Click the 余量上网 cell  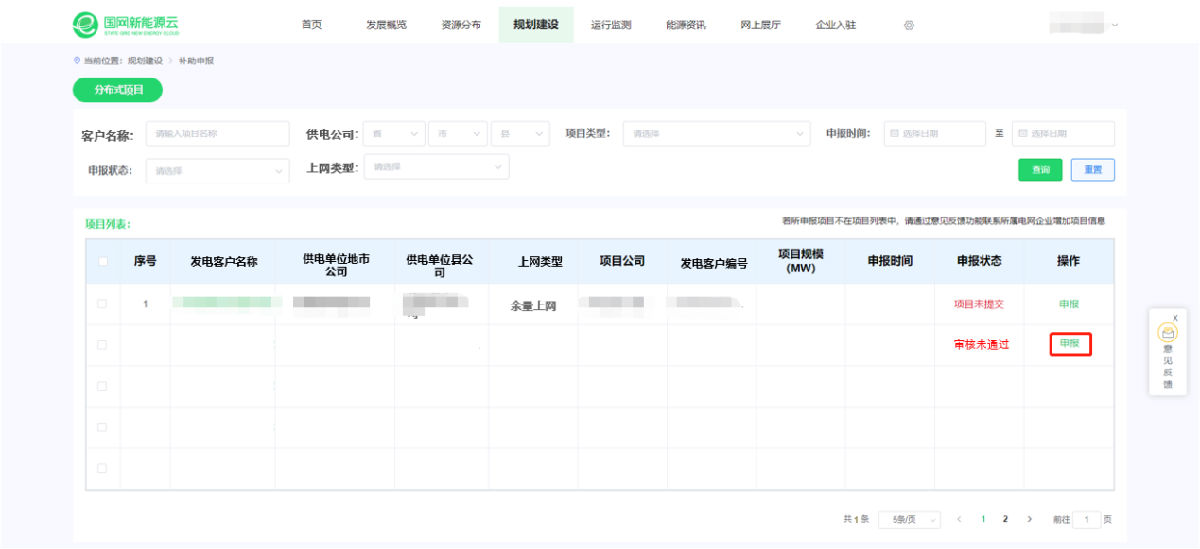point(533,306)
